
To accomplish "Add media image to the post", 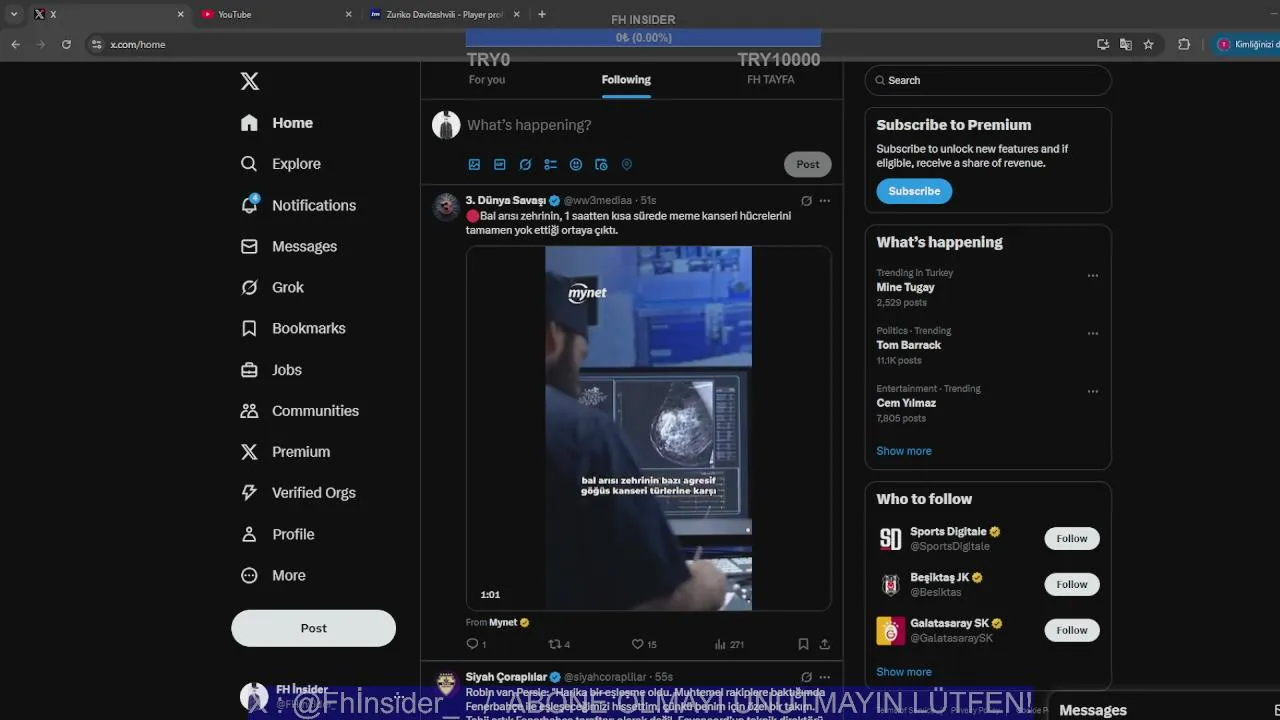I will tap(474, 165).
